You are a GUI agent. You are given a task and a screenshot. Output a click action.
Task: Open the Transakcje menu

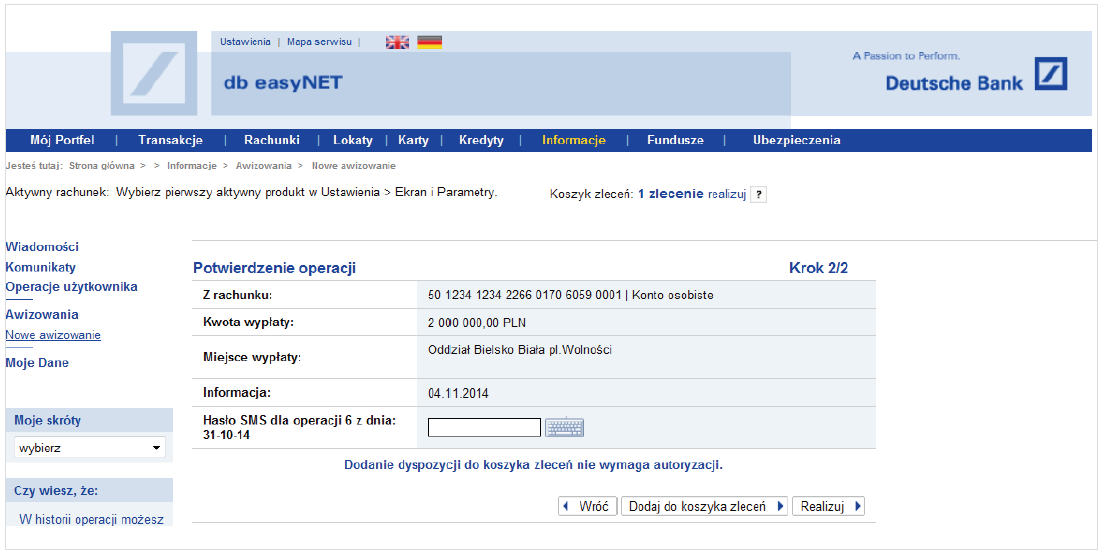170,140
